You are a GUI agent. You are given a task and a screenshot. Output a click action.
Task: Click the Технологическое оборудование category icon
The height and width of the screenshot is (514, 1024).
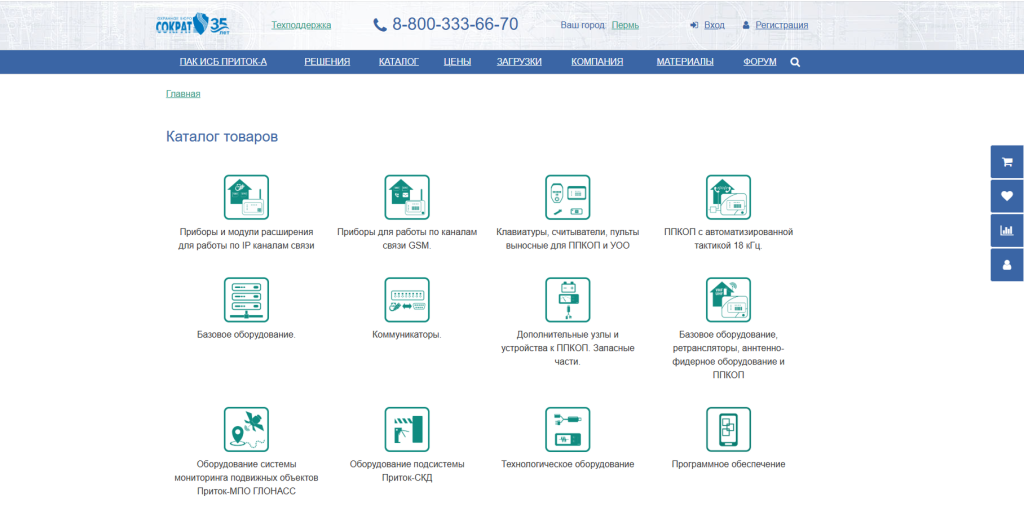[x=568, y=429]
